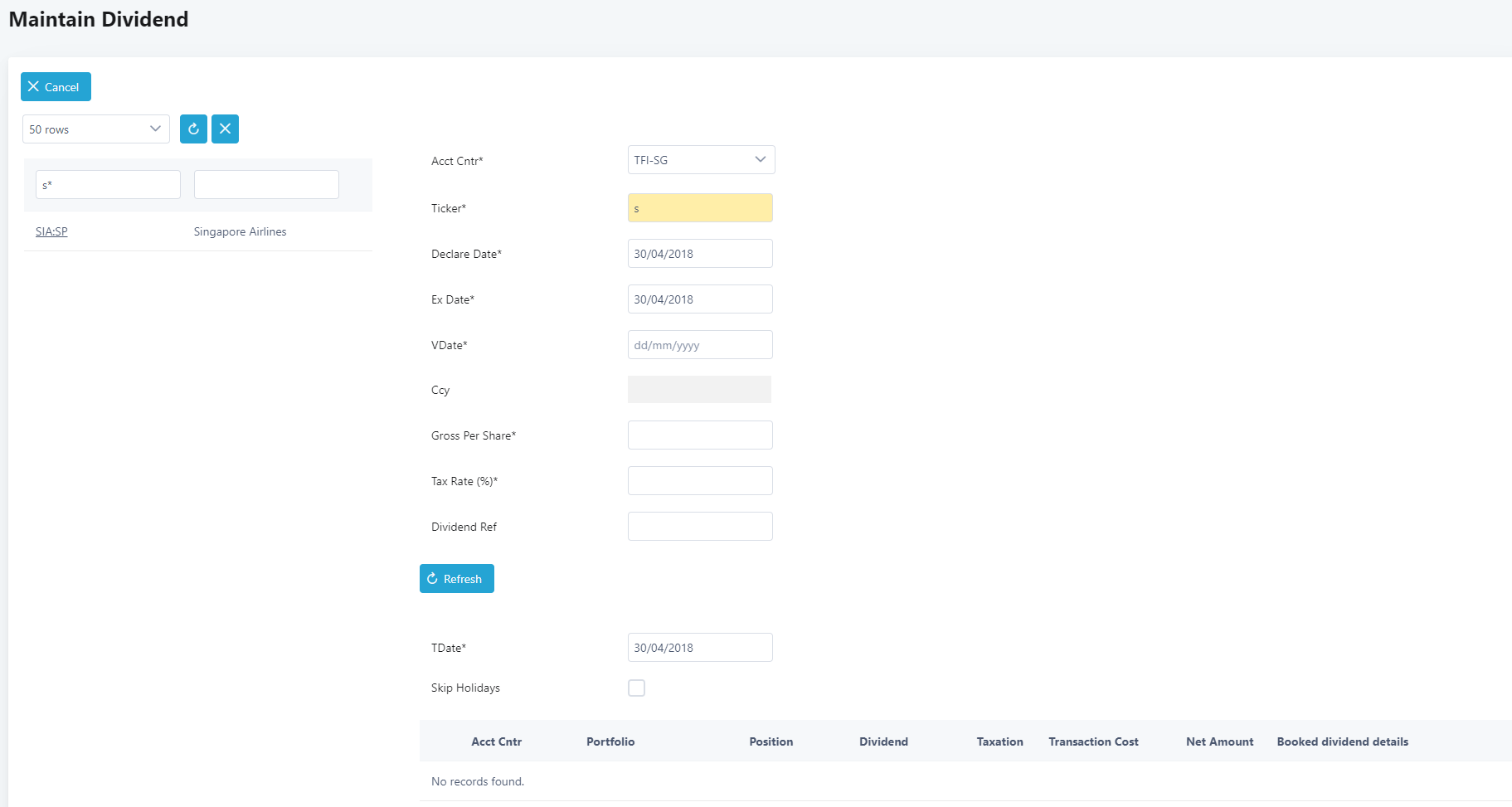Click the Dividend Ref input field
The image size is (1512, 807).
point(700,527)
